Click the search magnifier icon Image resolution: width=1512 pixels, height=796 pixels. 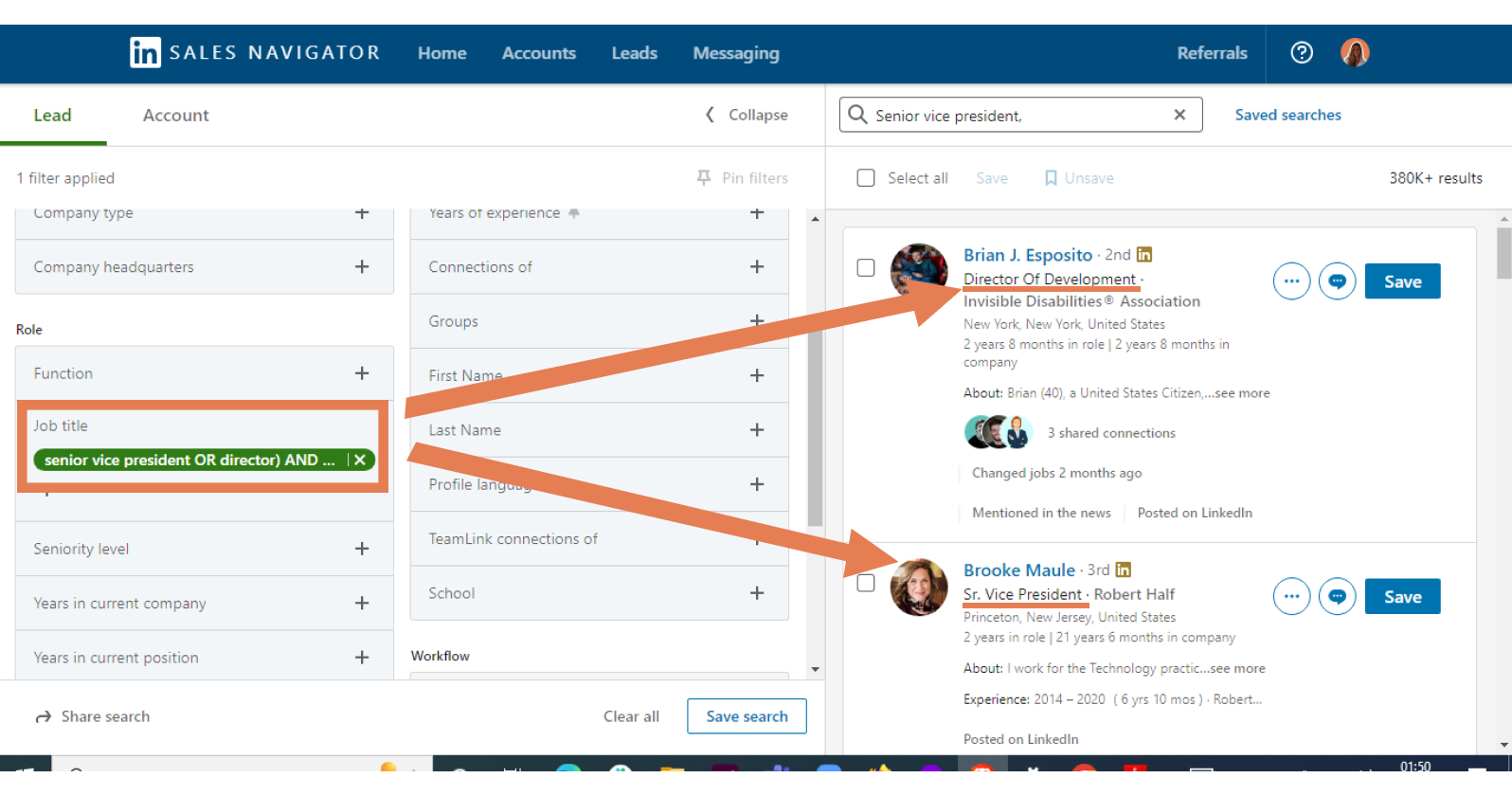[x=857, y=115]
